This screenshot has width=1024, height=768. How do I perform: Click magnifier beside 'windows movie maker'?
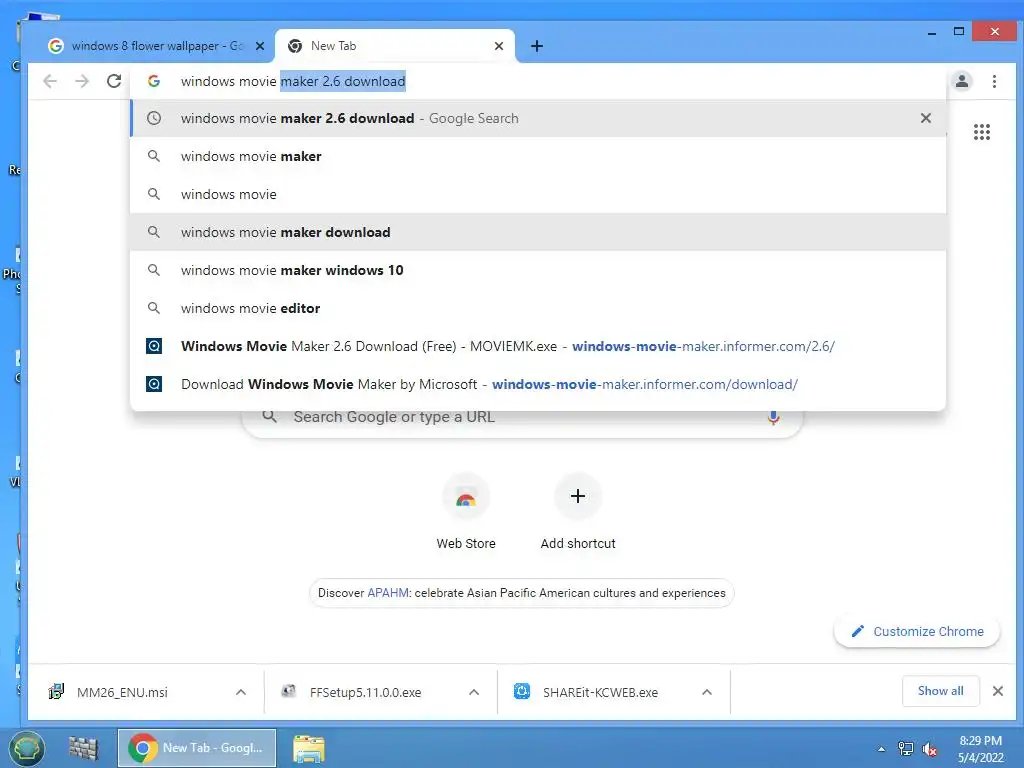153,156
